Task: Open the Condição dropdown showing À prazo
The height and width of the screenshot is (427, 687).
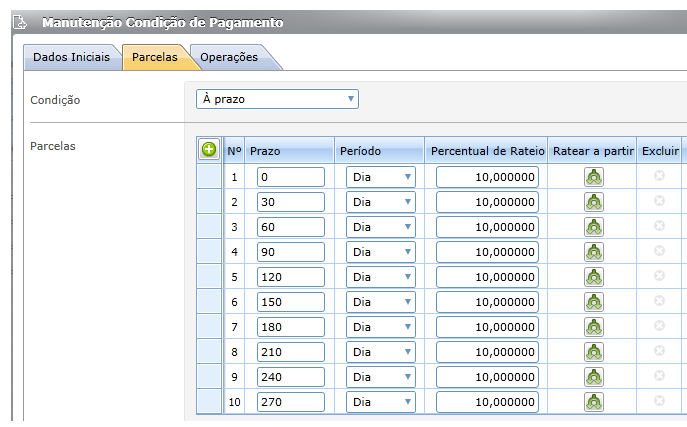Action: point(277,99)
